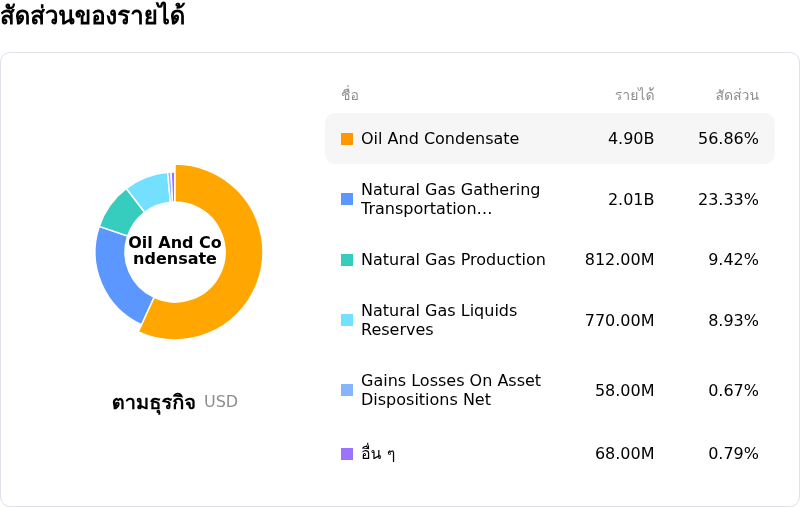
Task: Click the blue Natural Gas Gathering swatch
Action: [347, 199]
